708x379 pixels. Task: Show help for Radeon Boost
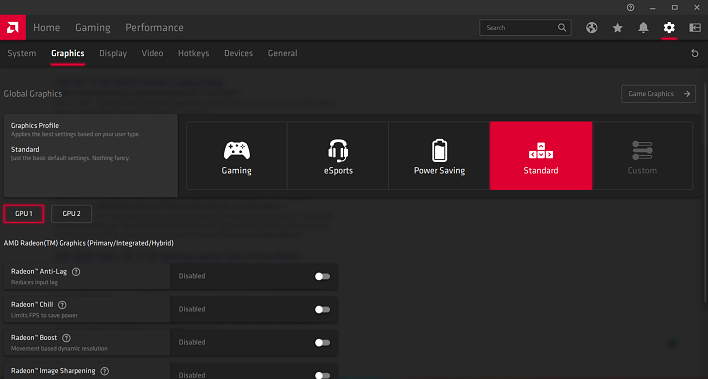[x=66, y=338]
